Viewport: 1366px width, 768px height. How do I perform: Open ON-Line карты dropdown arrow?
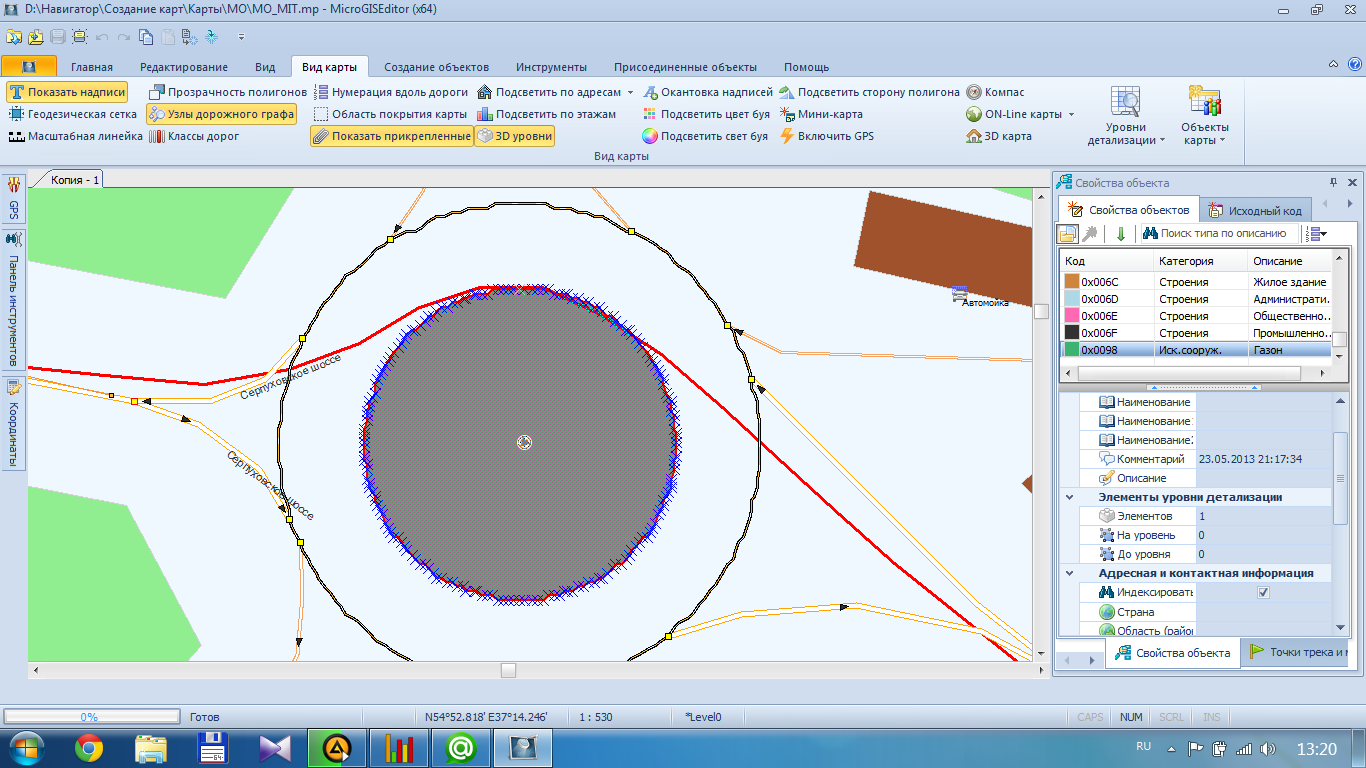click(x=1071, y=114)
